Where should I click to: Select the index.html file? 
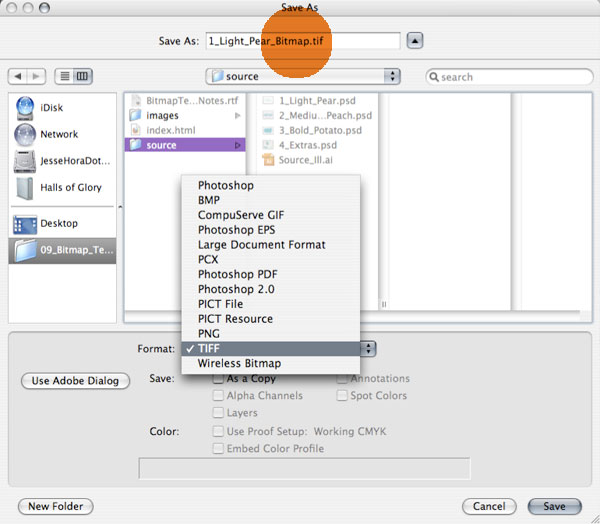click(185, 130)
